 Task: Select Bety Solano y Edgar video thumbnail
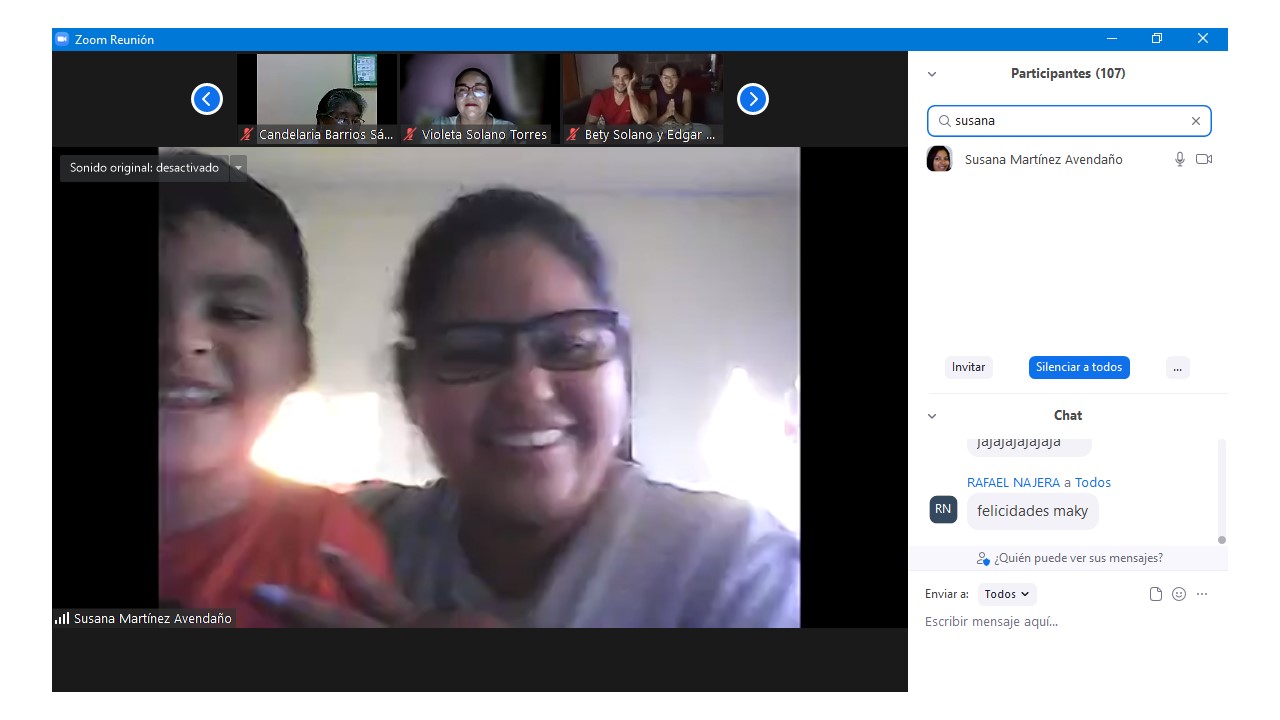coord(642,99)
